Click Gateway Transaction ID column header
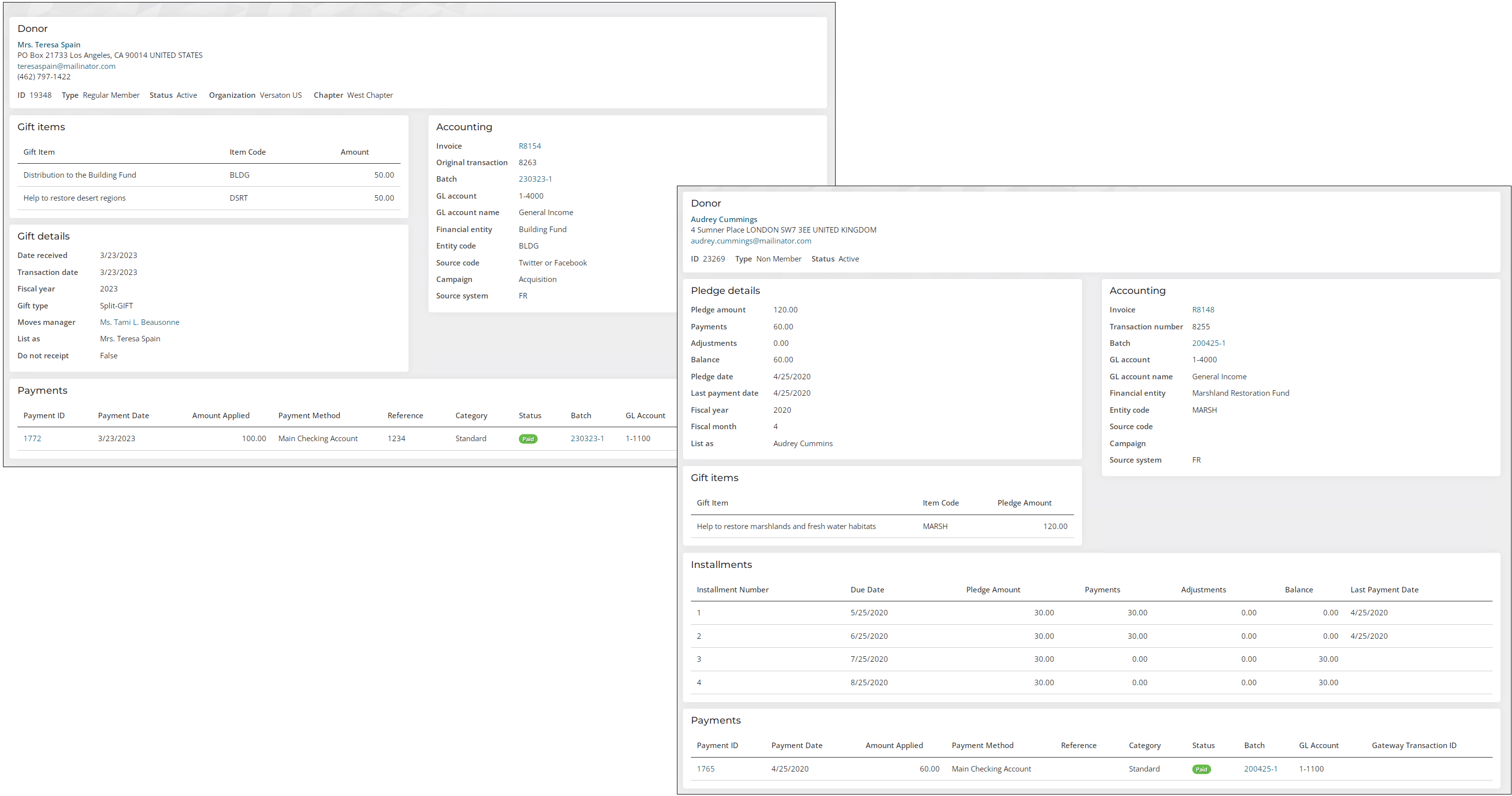 click(1413, 746)
